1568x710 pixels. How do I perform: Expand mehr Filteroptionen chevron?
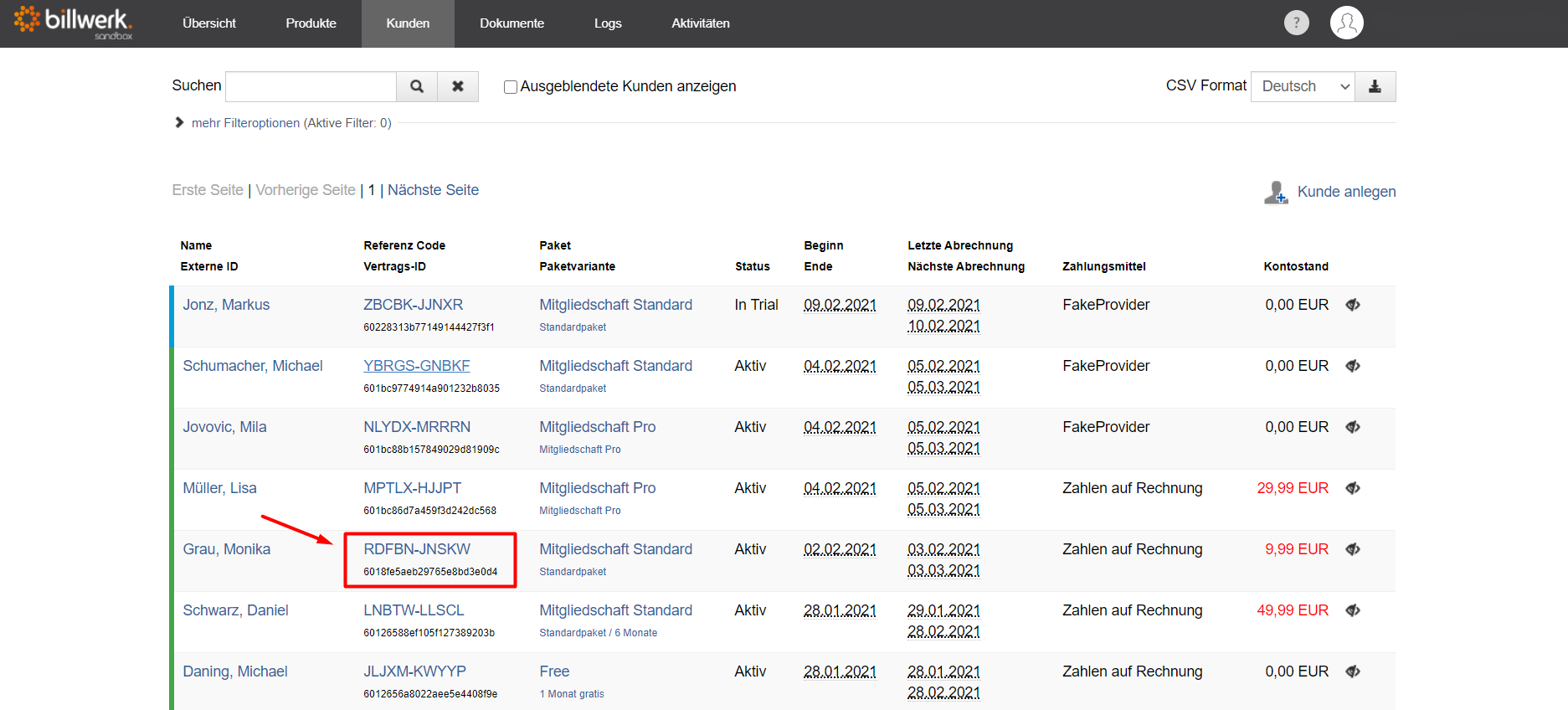point(179,122)
